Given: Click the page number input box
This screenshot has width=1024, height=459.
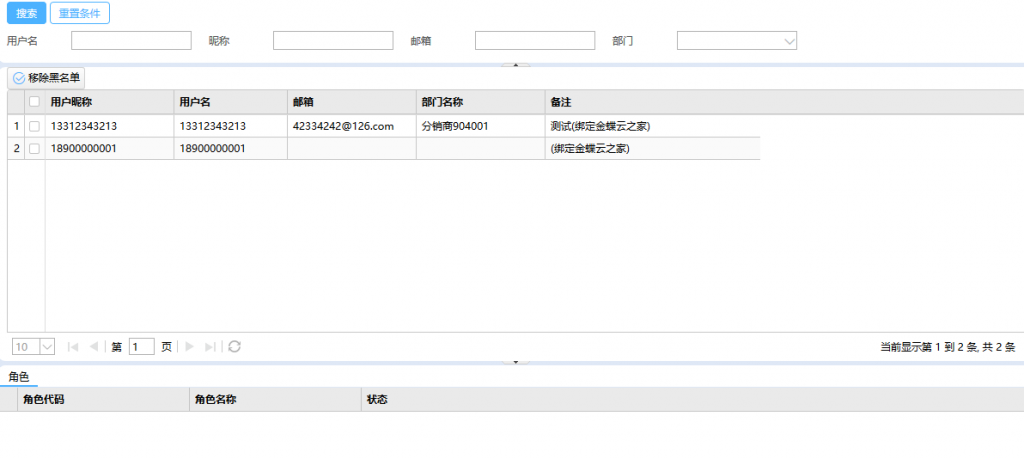Looking at the screenshot, I should pyautogui.click(x=141, y=347).
